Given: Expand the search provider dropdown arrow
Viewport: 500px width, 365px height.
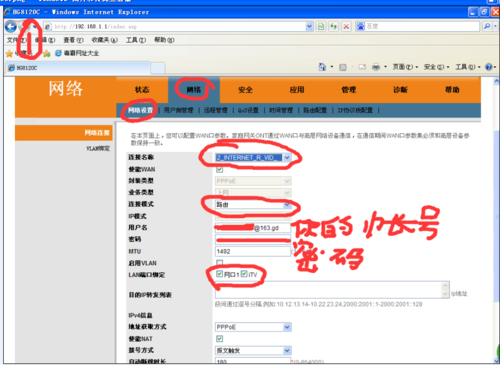Looking at the screenshot, I should pyautogui.click(x=495, y=26).
